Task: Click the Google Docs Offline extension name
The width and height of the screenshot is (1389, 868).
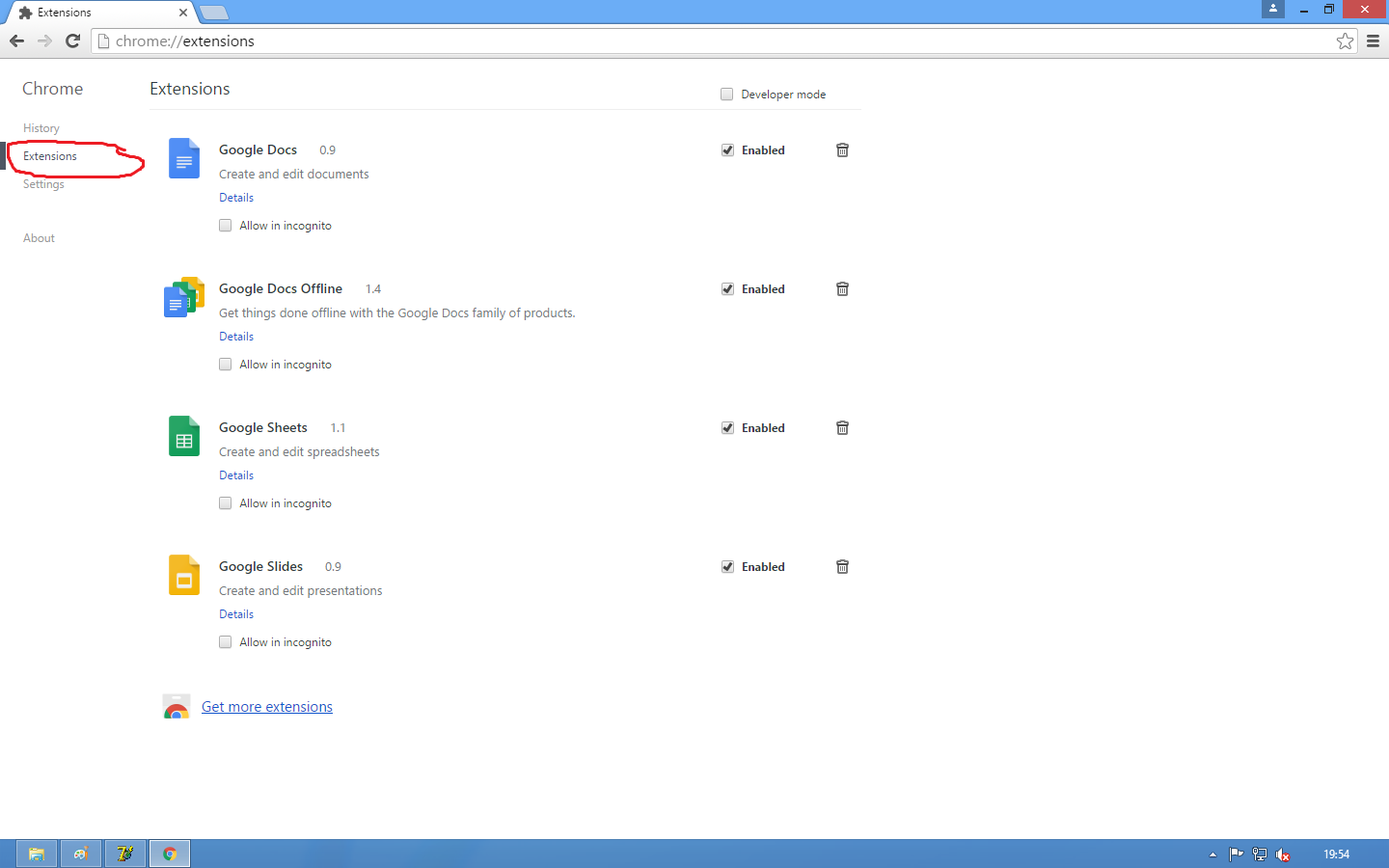Action: [281, 288]
